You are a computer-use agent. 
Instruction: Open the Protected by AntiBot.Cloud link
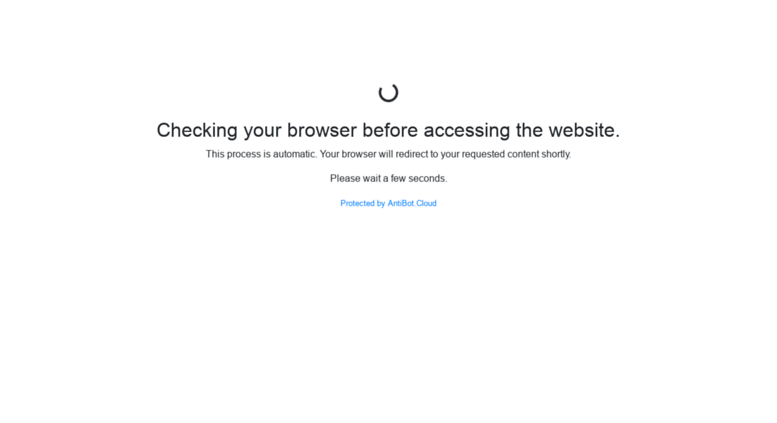388,203
